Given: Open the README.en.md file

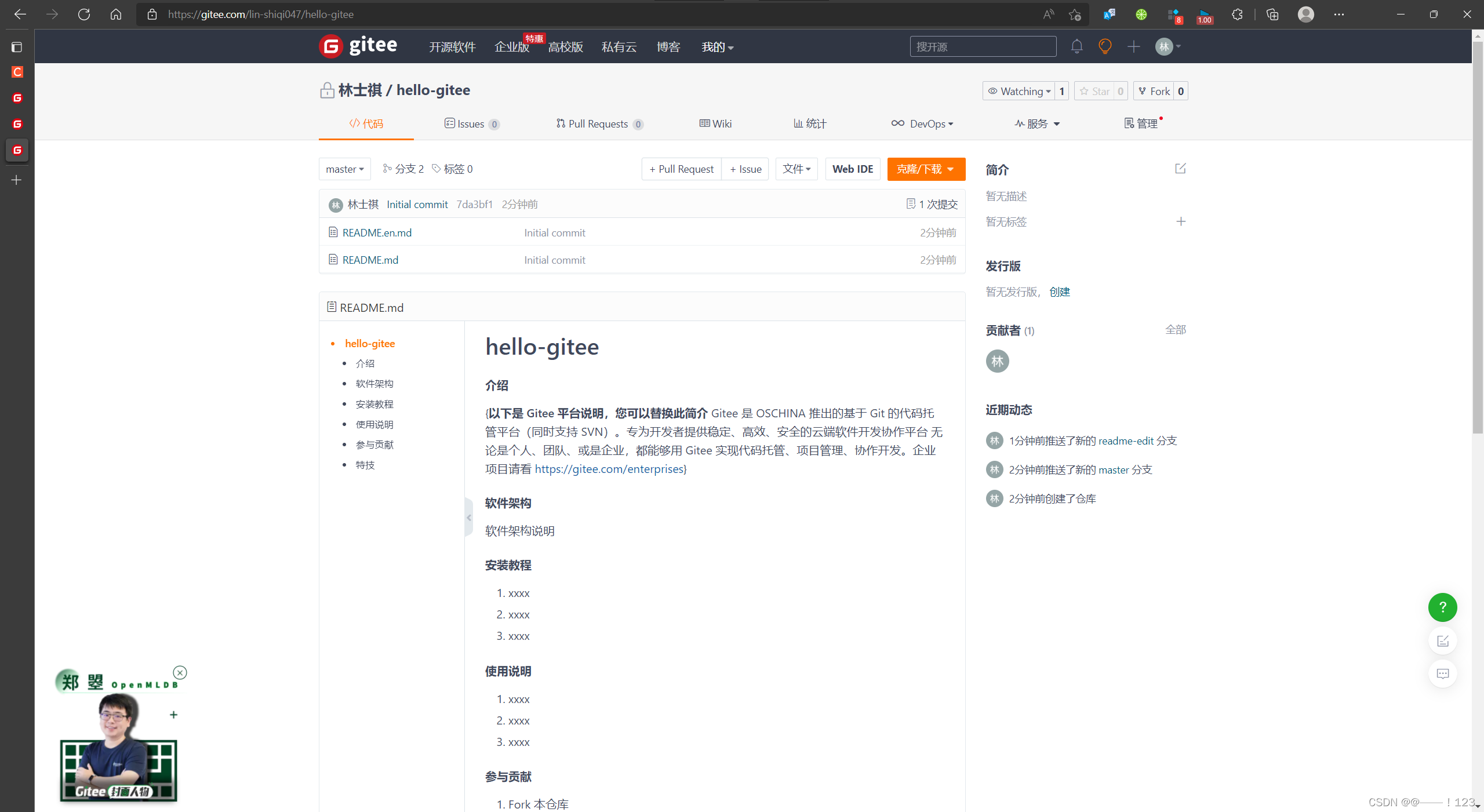Looking at the screenshot, I should point(376,232).
